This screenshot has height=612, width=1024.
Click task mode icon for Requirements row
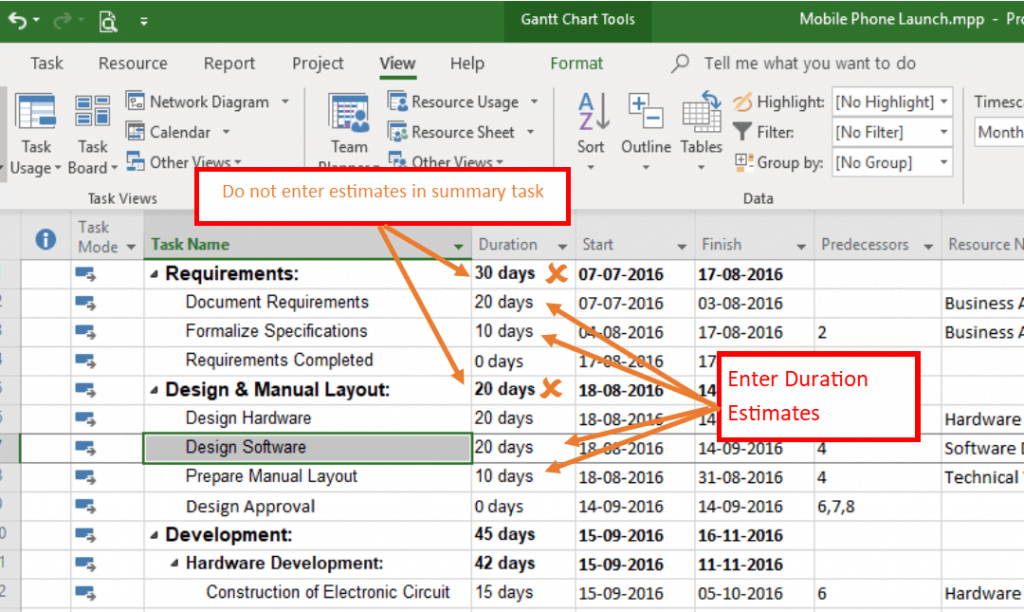click(x=86, y=275)
